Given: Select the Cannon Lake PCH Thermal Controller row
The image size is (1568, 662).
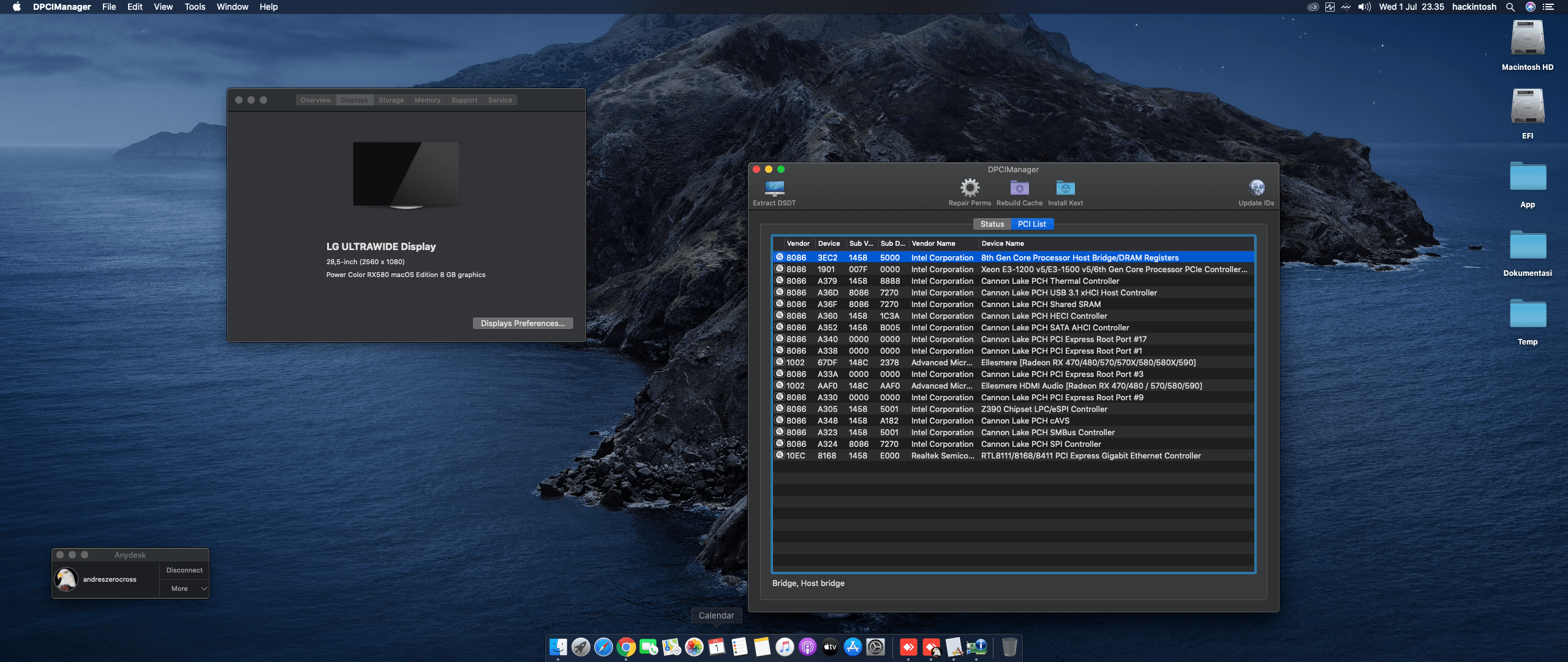Looking at the screenshot, I should [x=1013, y=281].
